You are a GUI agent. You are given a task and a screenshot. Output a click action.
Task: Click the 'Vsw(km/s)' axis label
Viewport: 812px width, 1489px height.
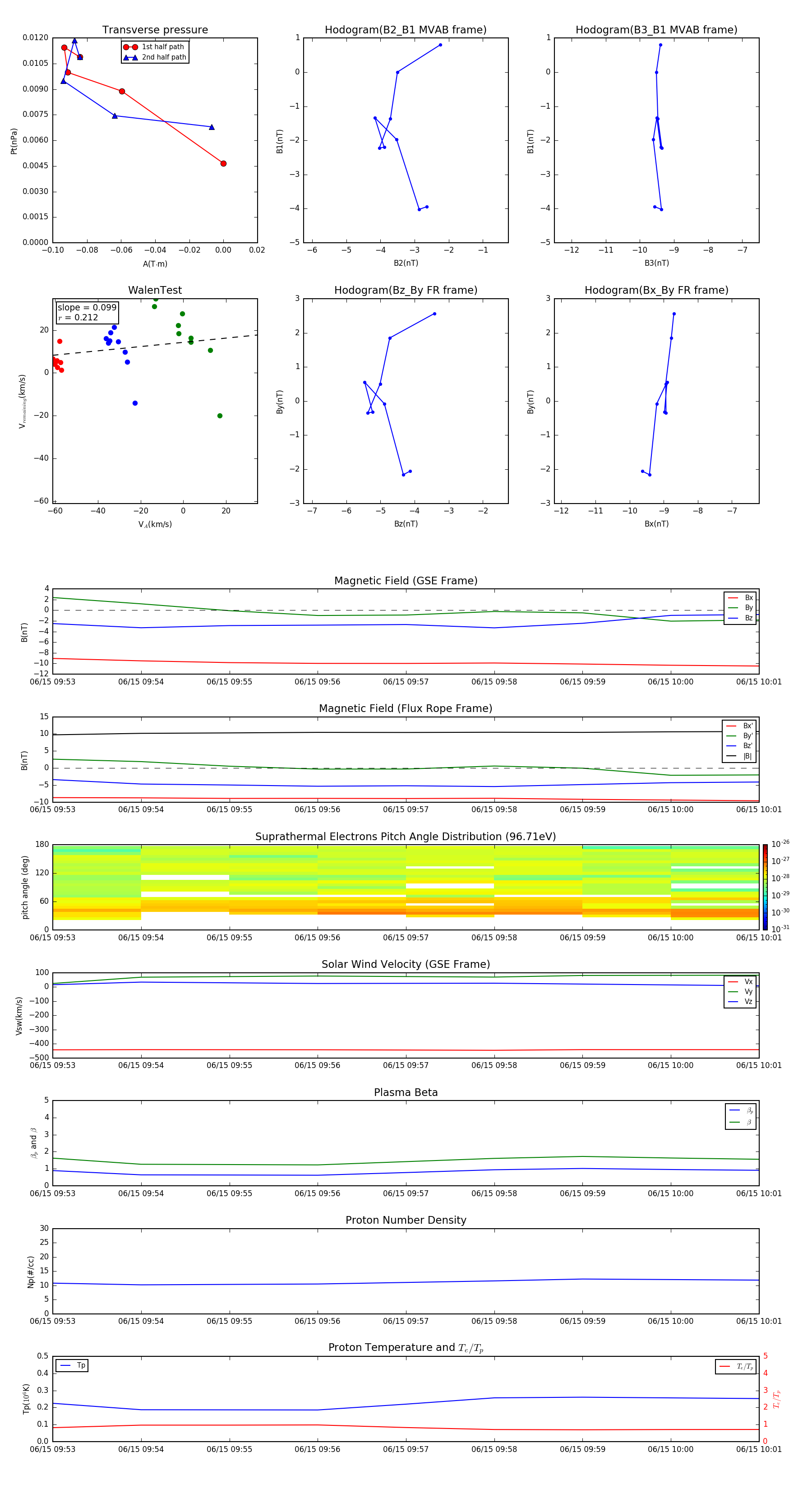[x=19, y=1016]
